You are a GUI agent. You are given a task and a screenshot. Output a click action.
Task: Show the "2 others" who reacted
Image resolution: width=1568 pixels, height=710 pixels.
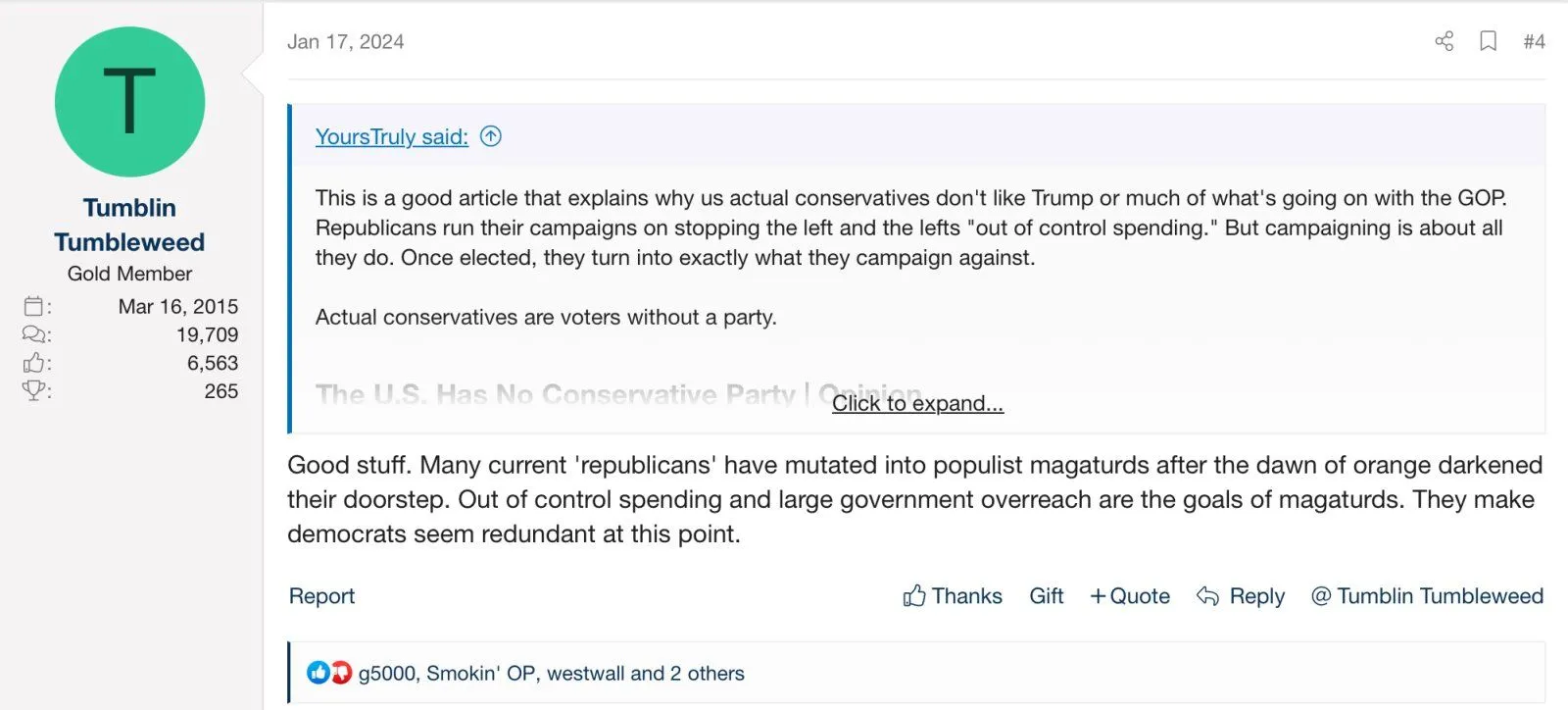(707, 674)
